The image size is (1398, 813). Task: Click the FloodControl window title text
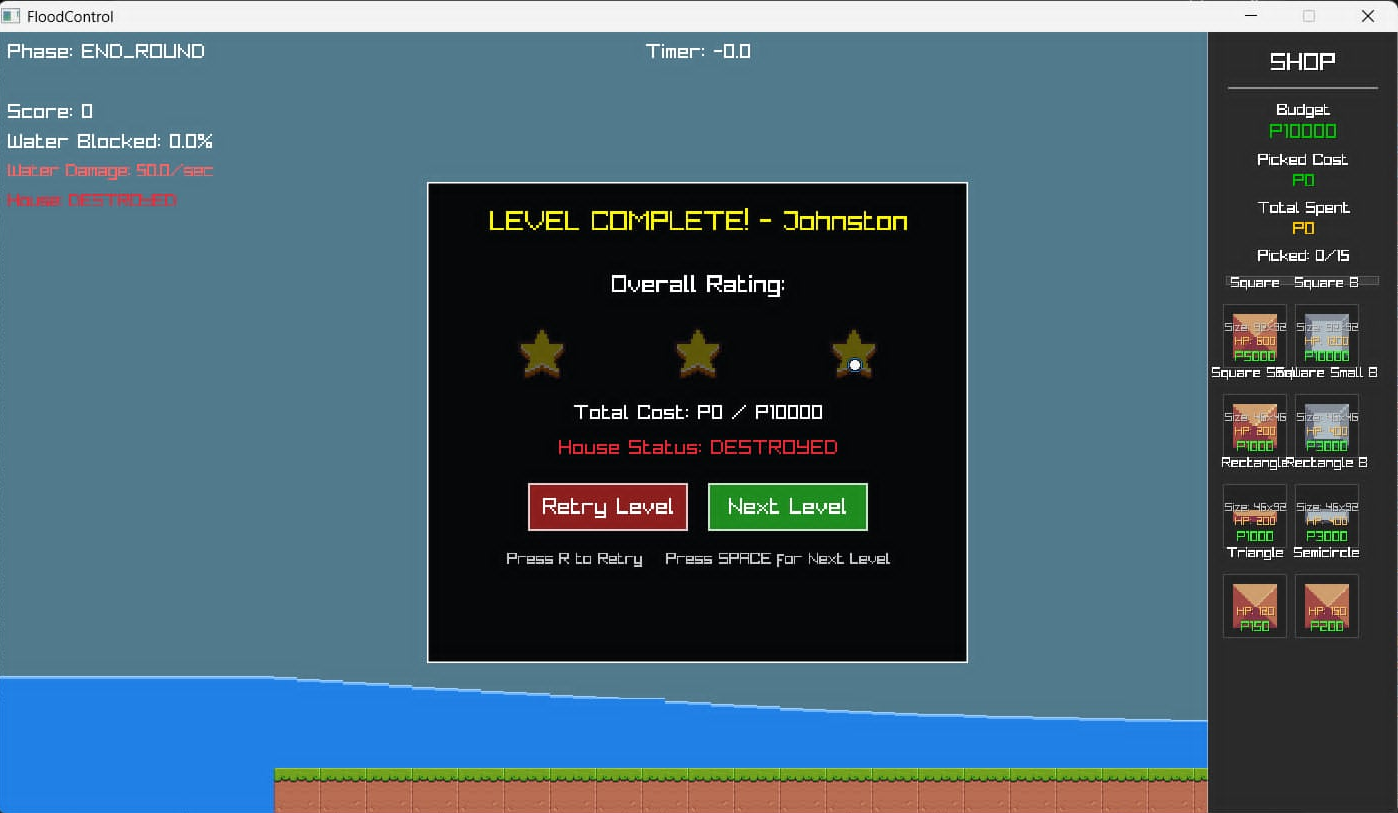point(70,16)
